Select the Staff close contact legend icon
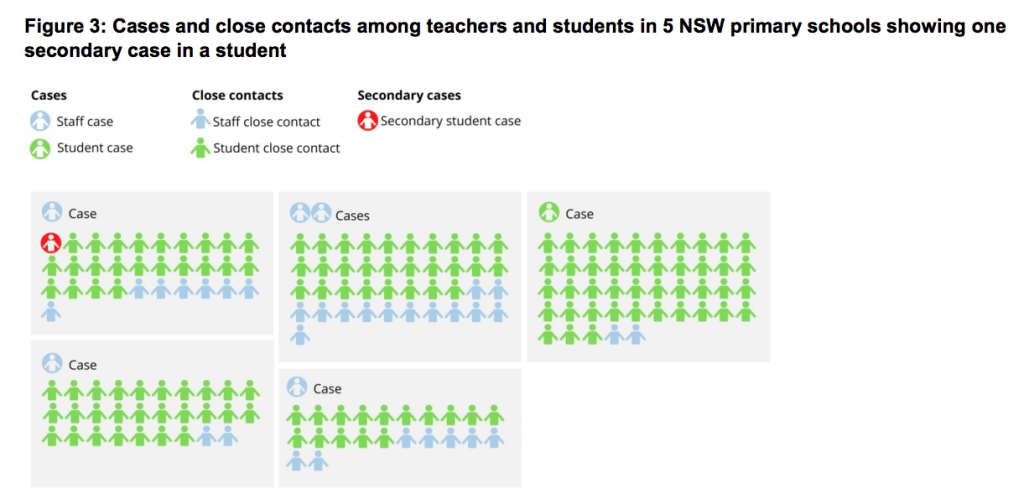1024x504 pixels. (200, 122)
